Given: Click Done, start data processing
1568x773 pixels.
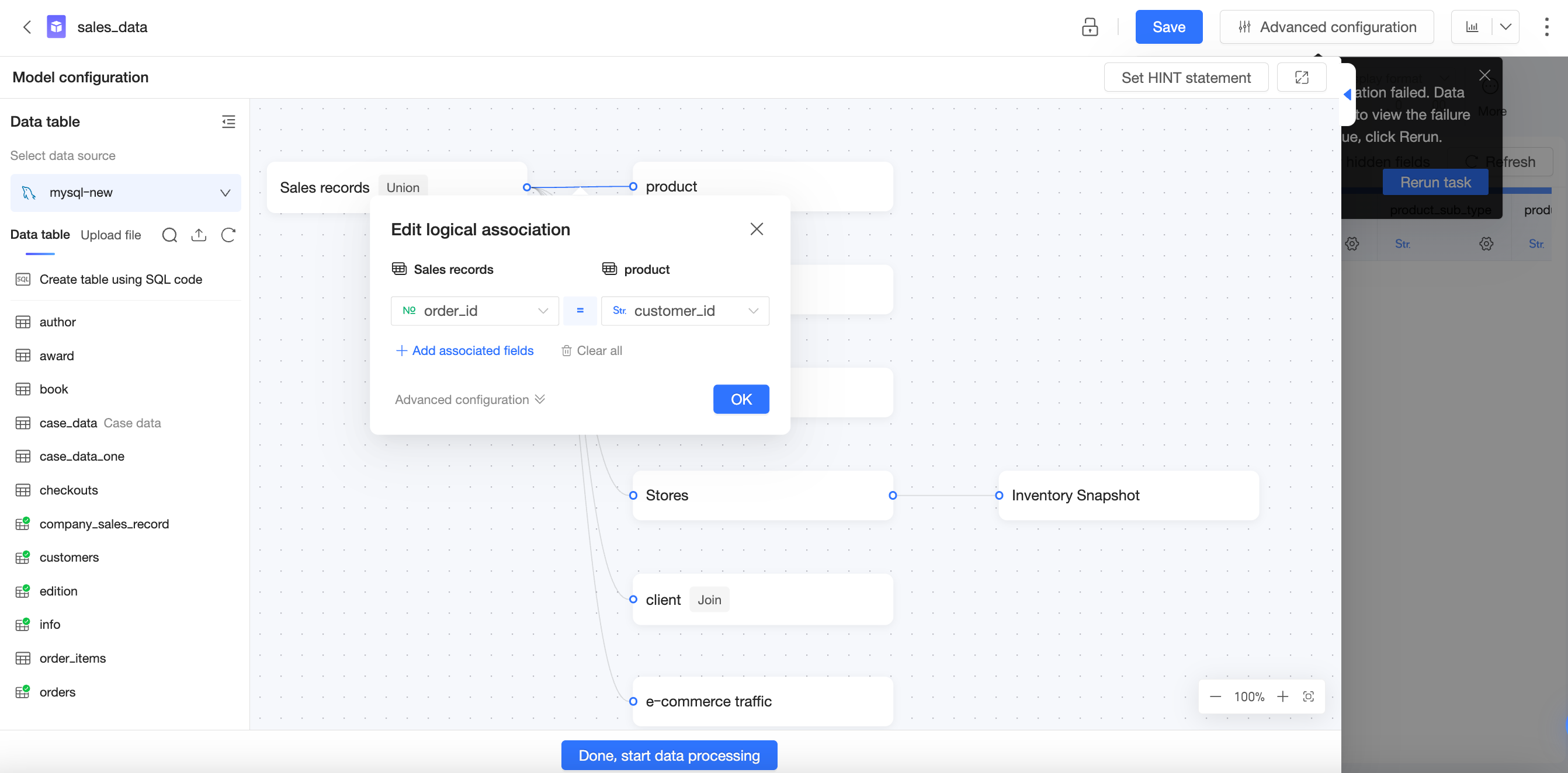Looking at the screenshot, I should coord(669,755).
